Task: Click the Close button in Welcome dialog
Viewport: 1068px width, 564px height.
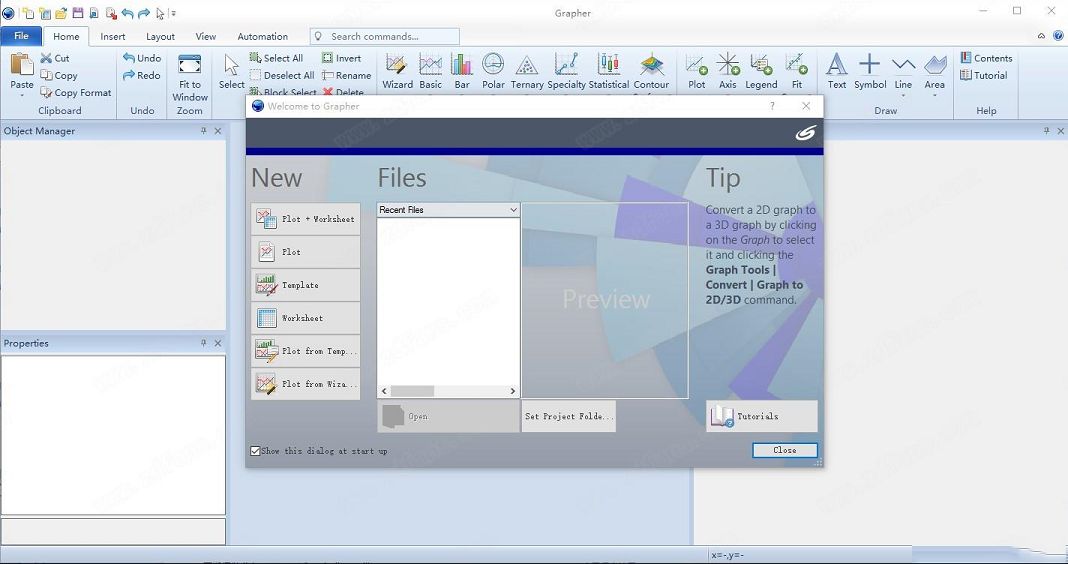Action: (x=785, y=450)
